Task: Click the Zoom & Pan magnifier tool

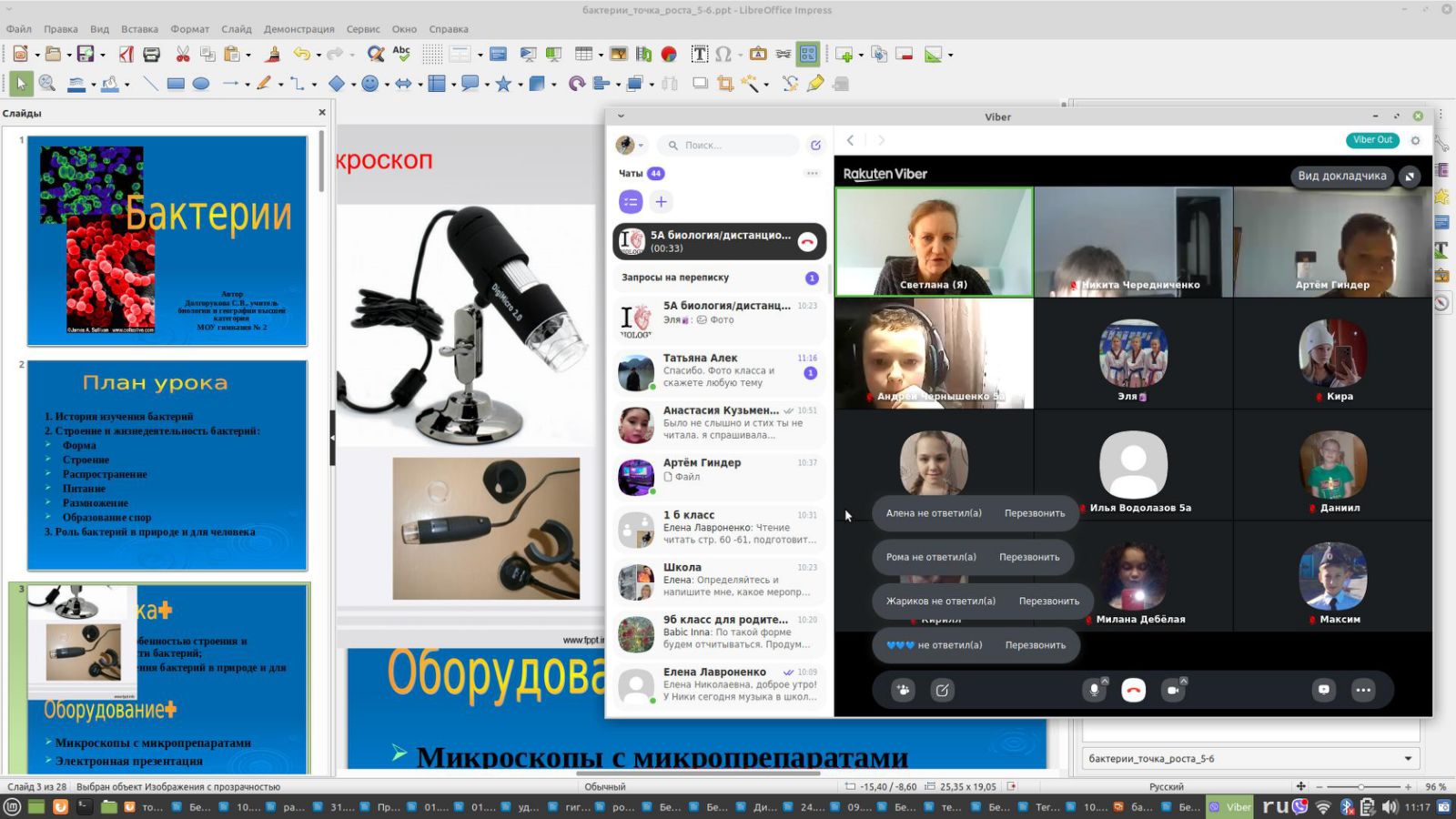Action: 46,84
